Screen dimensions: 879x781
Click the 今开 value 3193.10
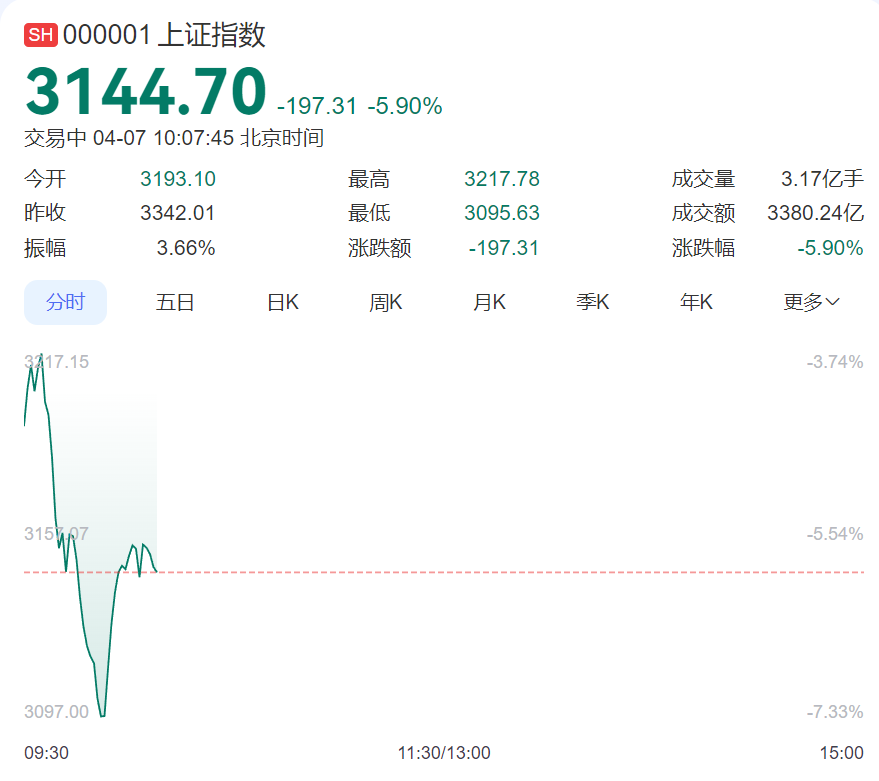click(178, 180)
